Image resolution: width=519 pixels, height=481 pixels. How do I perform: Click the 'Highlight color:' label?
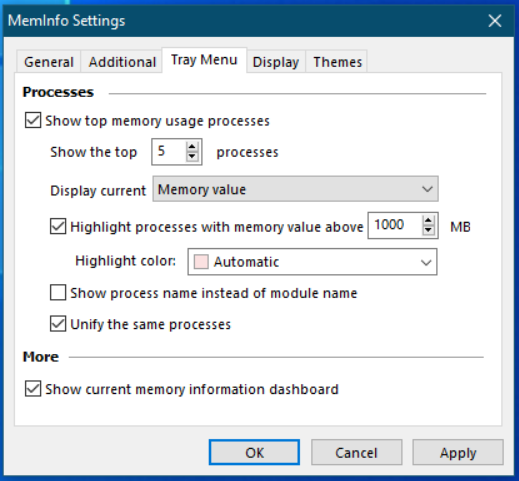tap(126, 261)
